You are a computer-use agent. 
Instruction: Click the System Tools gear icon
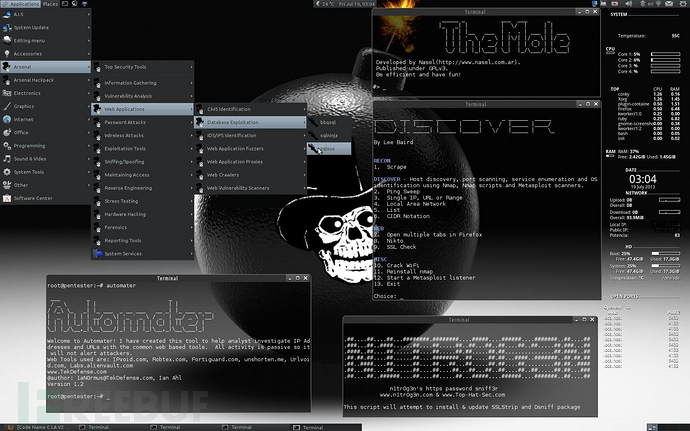[7, 172]
